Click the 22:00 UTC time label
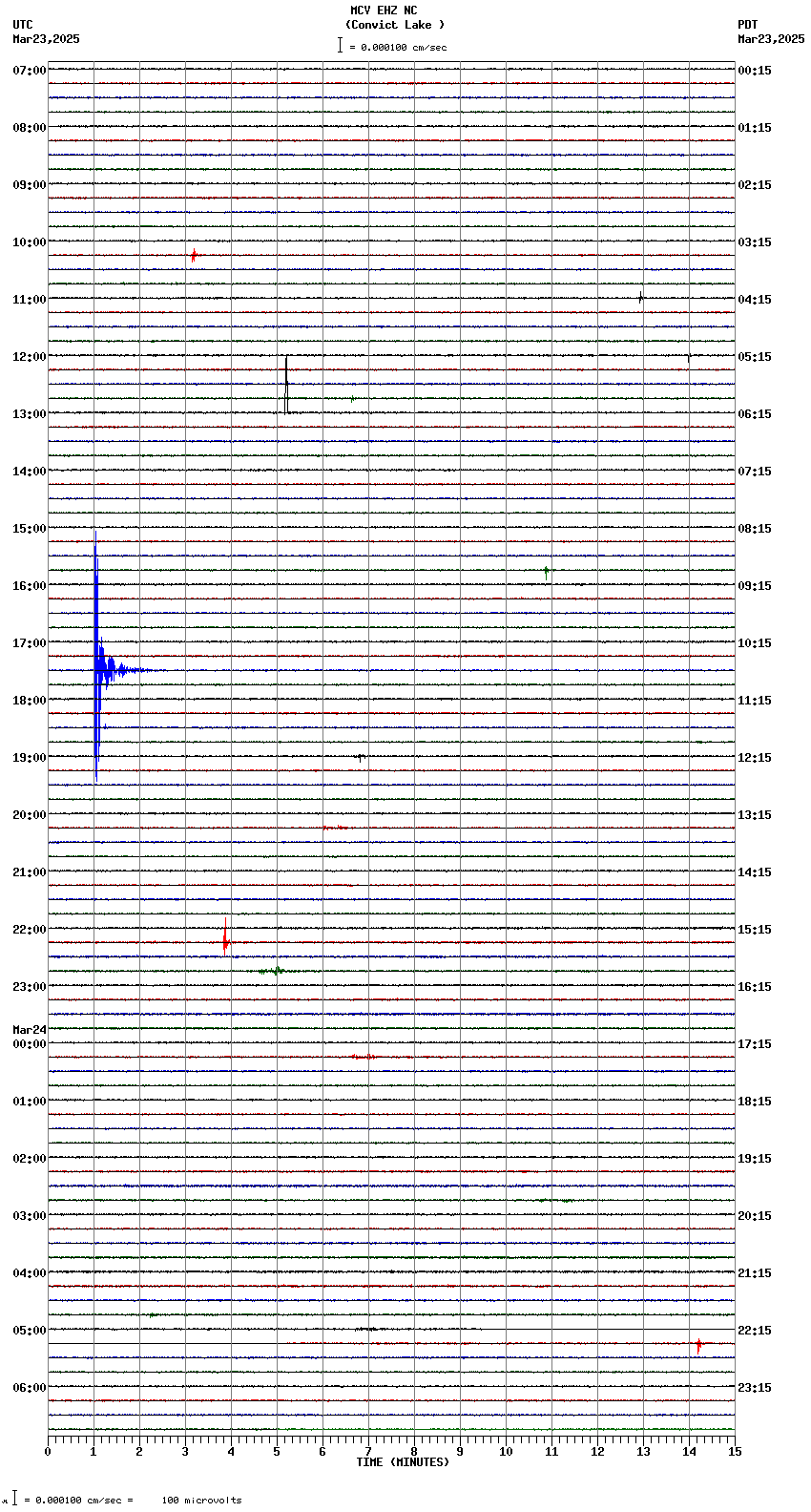The height and width of the screenshot is (1512, 811). tap(30, 930)
